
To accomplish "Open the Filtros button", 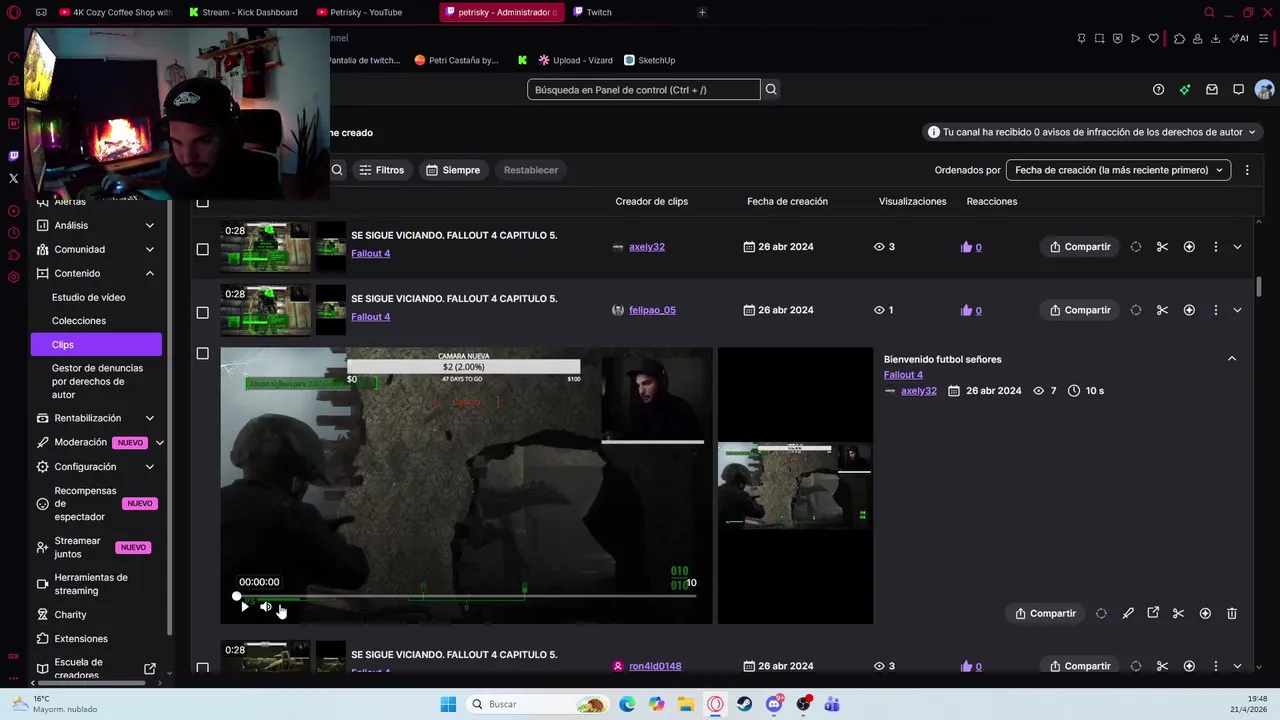I will [382, 170].
